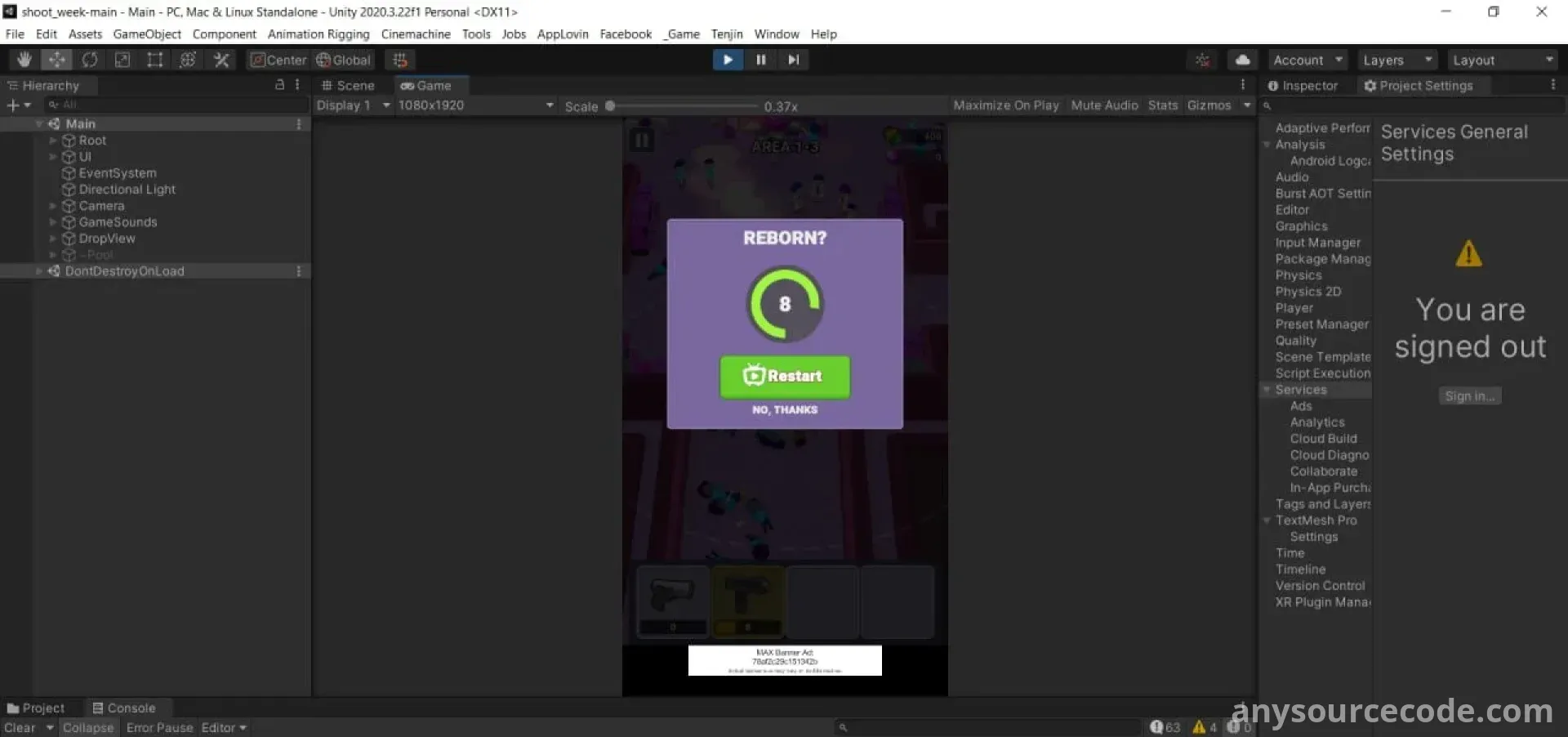Open the cloud services icon
Image resolution: width=1568 pixels, height=737 pixels.
(x=1242, y=60)
